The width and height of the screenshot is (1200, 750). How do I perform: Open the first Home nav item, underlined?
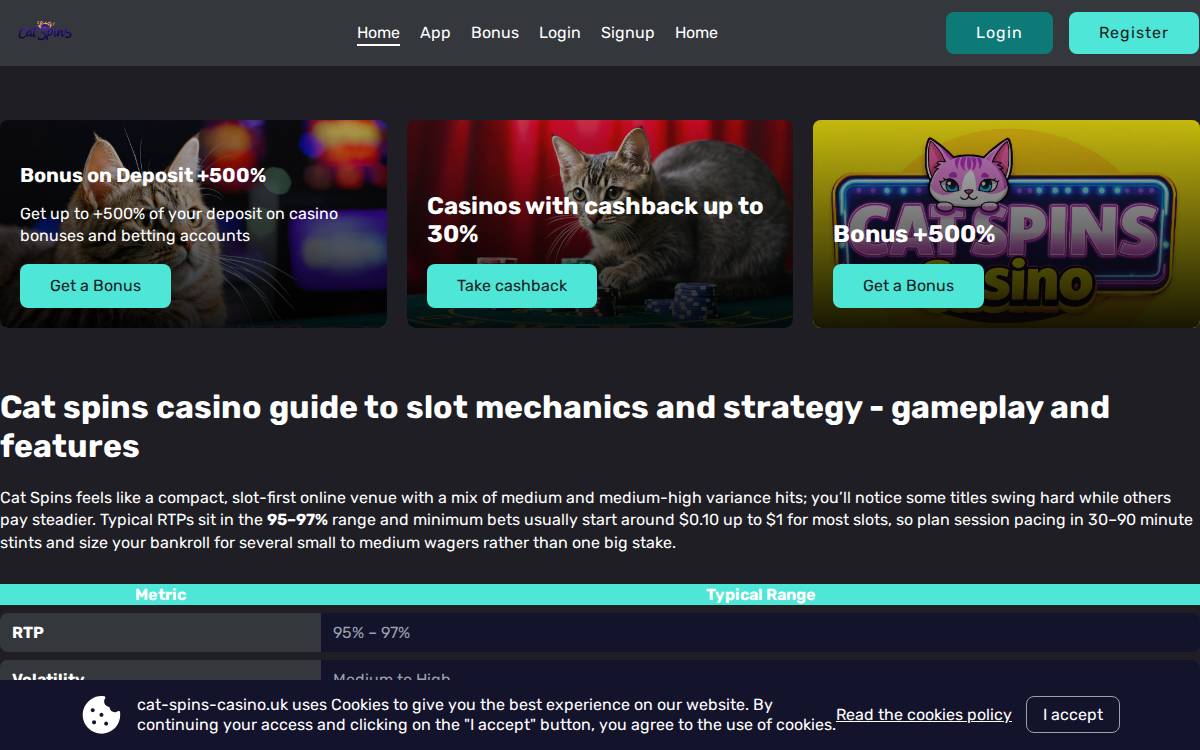378,32
